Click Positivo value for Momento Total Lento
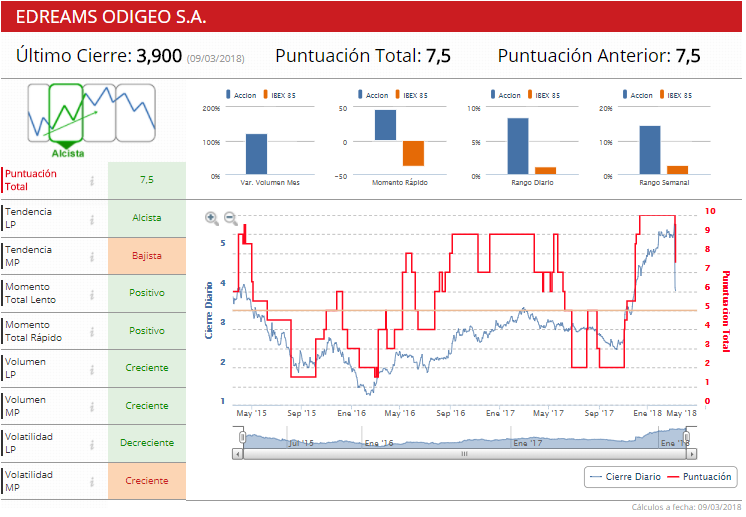 [147, 293]
